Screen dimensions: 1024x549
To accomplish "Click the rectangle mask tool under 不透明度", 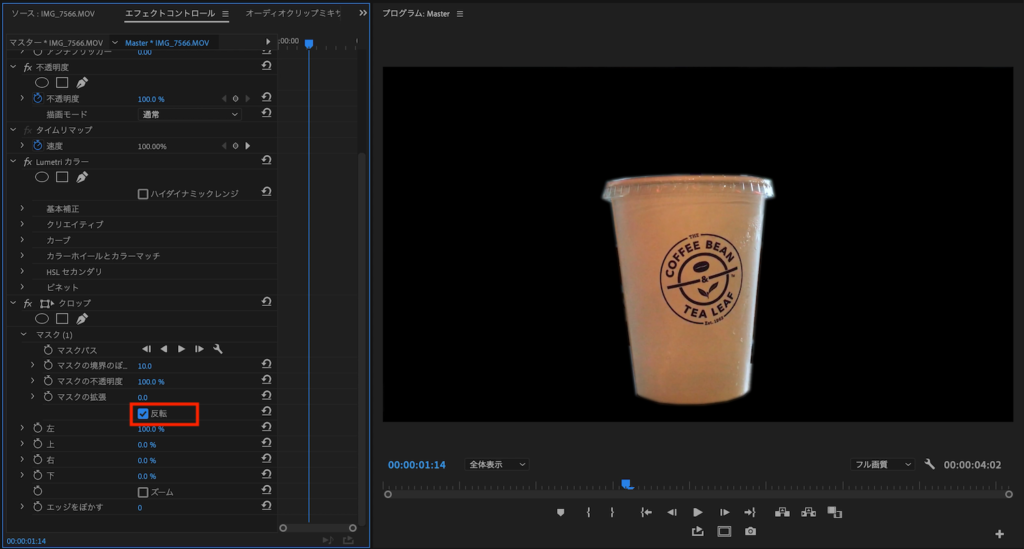I will click(x=62, y=83).
